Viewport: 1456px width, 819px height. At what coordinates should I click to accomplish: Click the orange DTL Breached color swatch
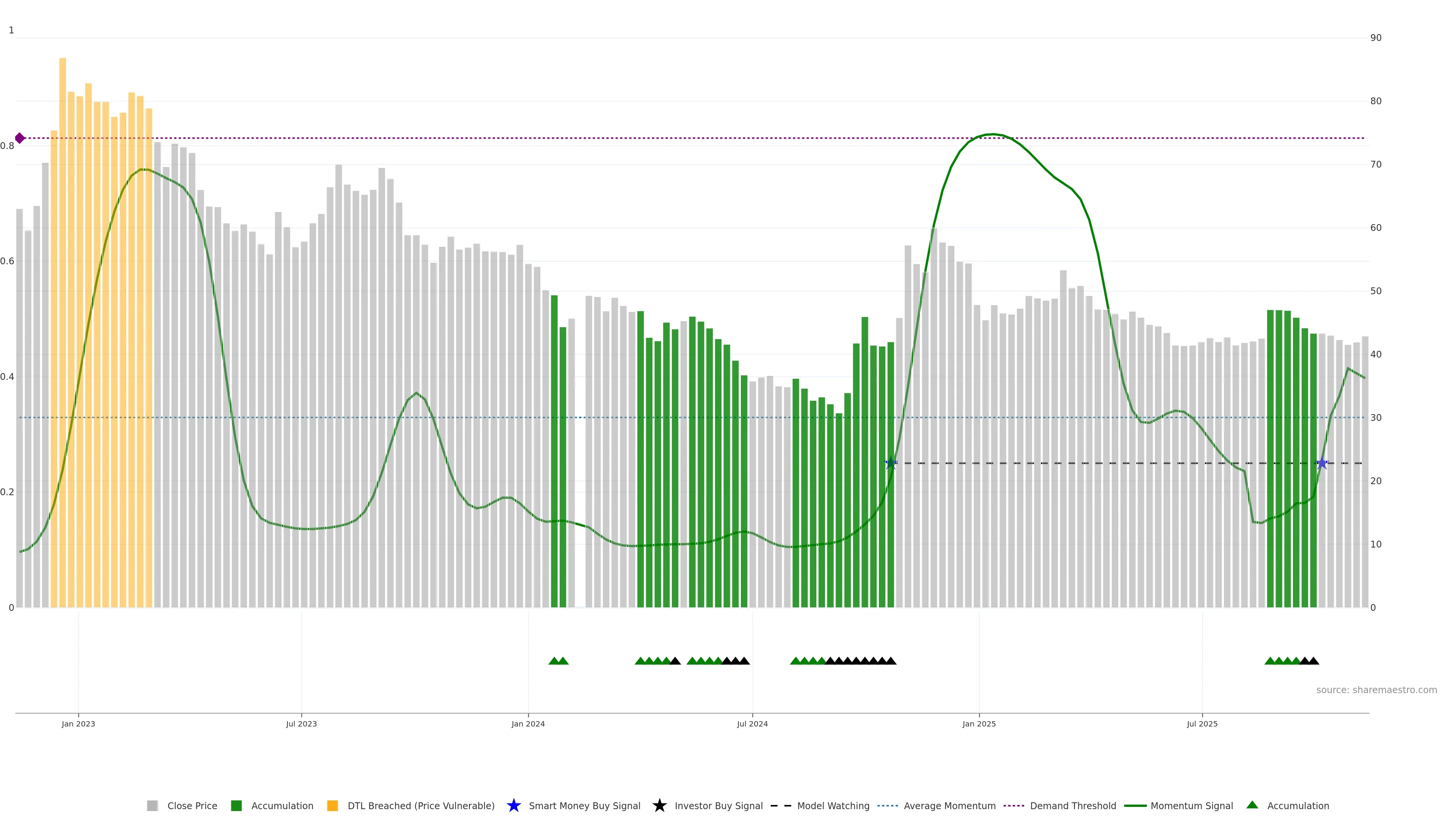[333, 805]
